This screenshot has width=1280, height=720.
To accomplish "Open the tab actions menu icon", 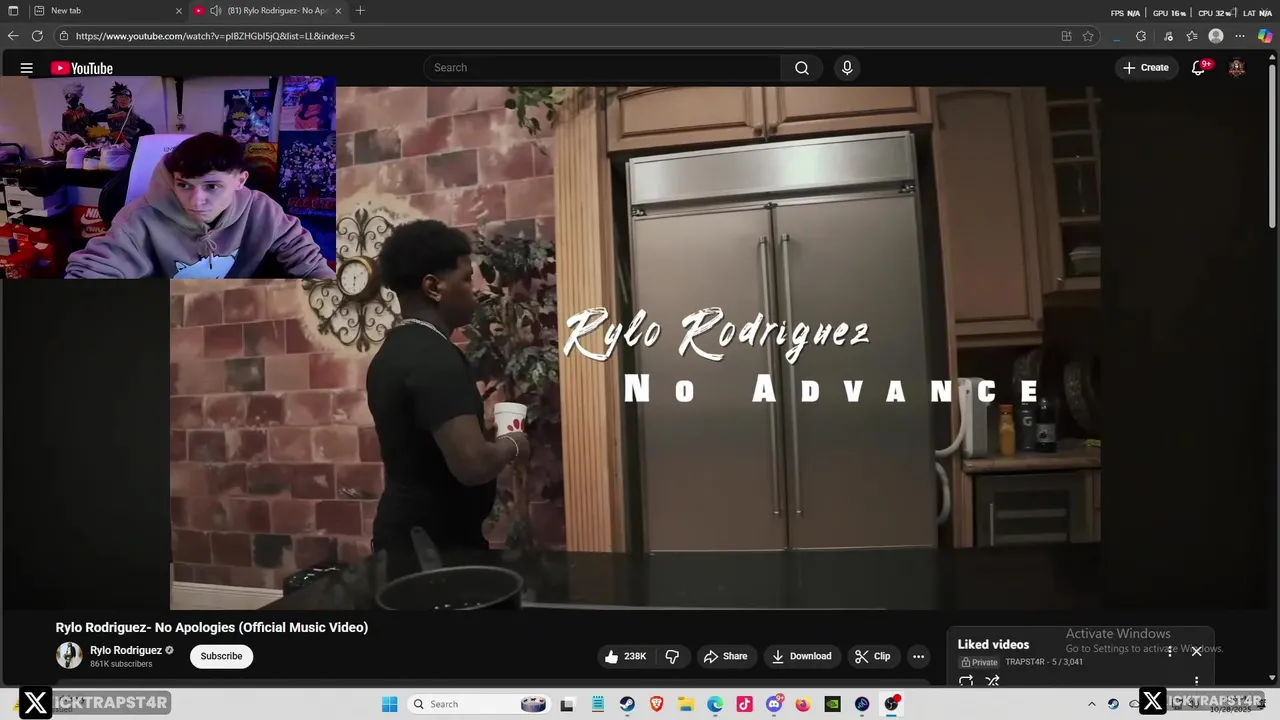I will (x=13, y=11).
